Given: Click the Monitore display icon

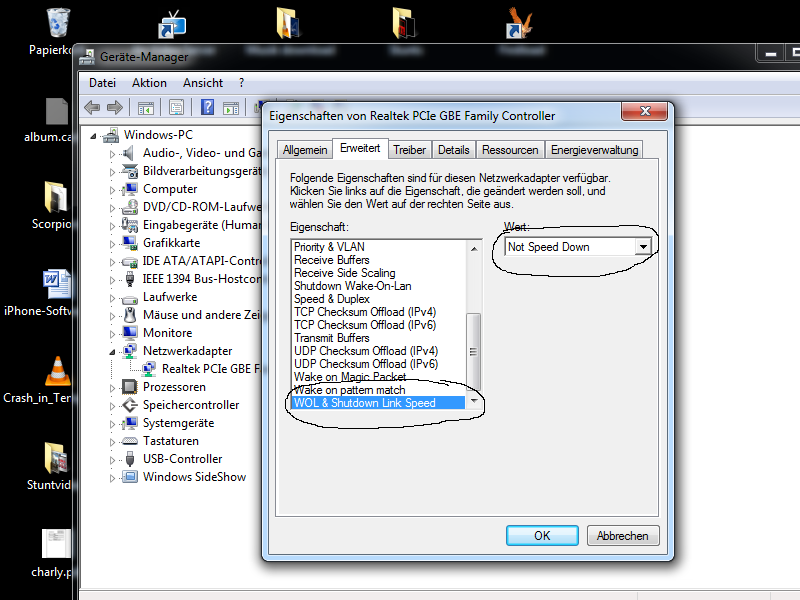Looking at the screenshot, I should point(130,333).
